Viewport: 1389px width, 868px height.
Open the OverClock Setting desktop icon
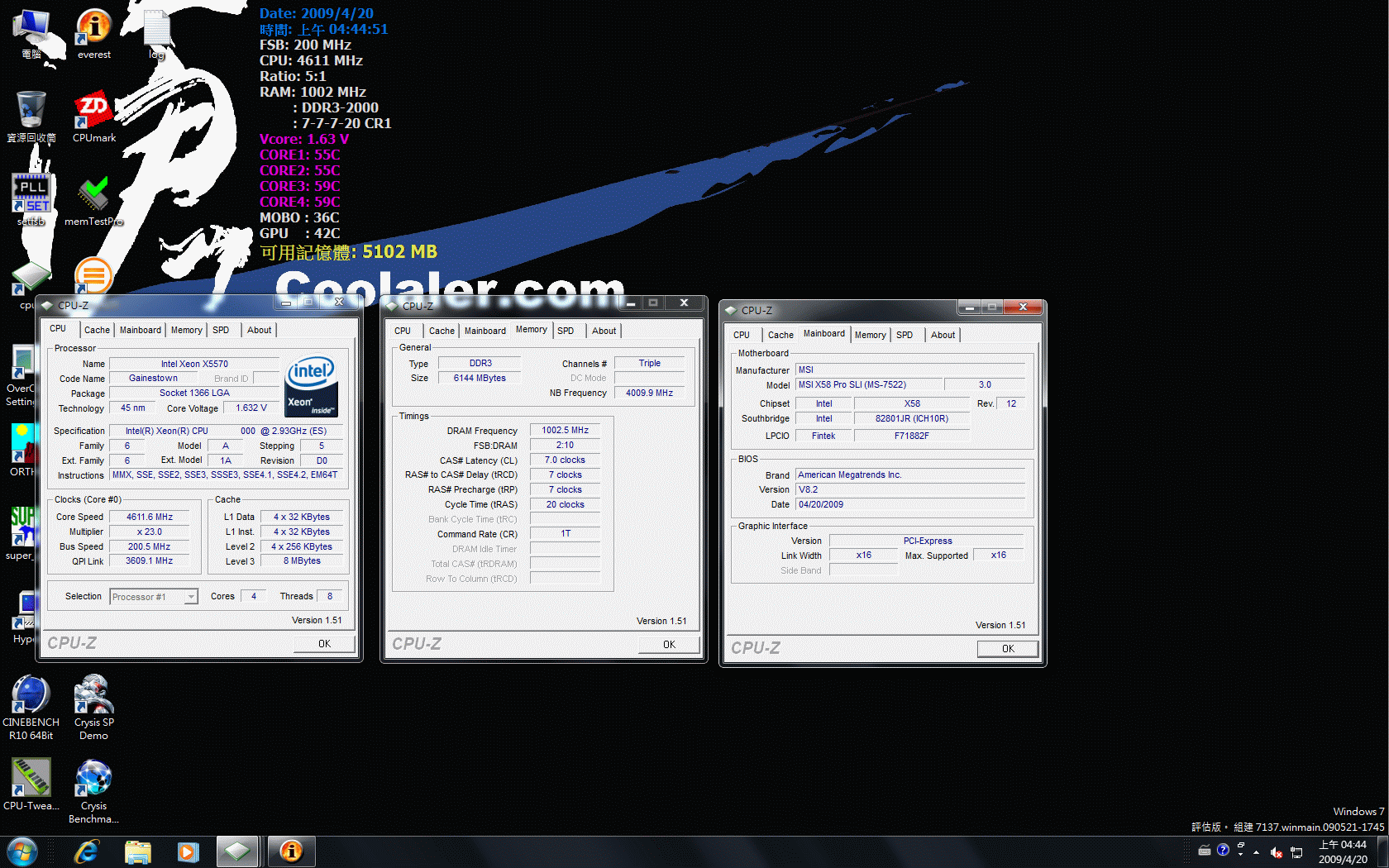(20, 376)
